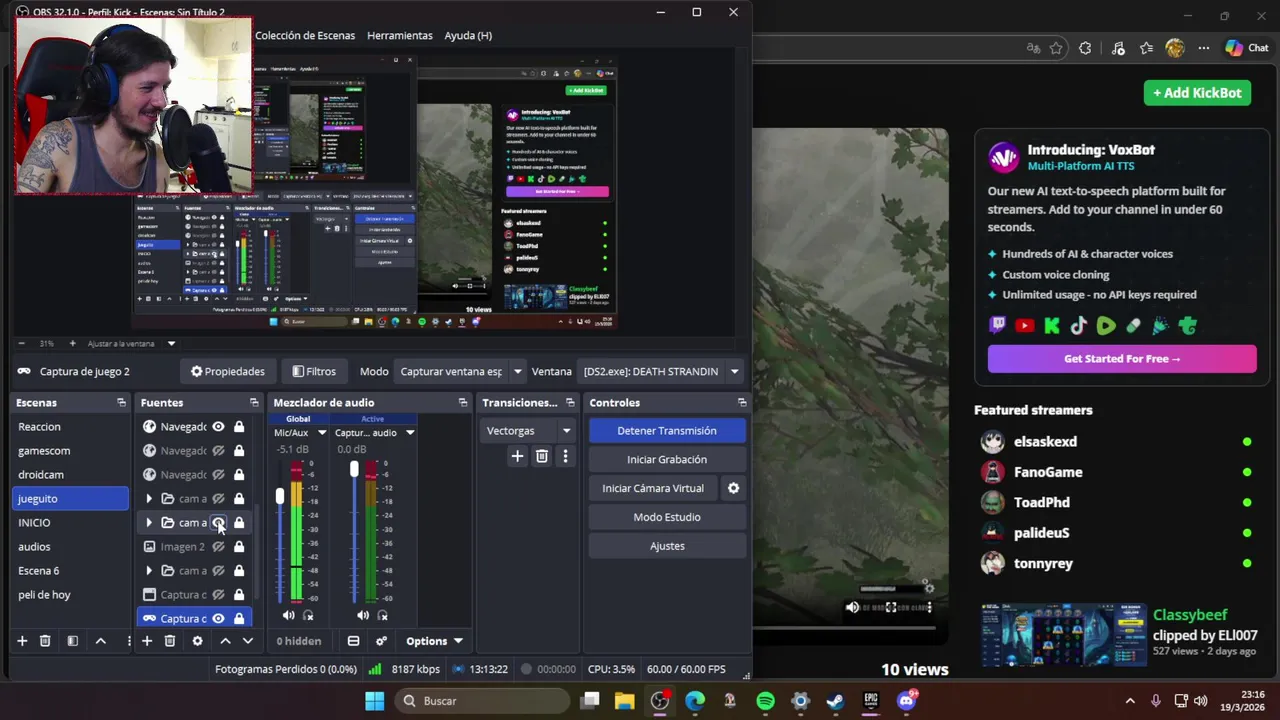Viewport: 1280px width, 720px height.
Task: Mute the Captura audio channel speaker icon
Action: click(x=363, y=615)
